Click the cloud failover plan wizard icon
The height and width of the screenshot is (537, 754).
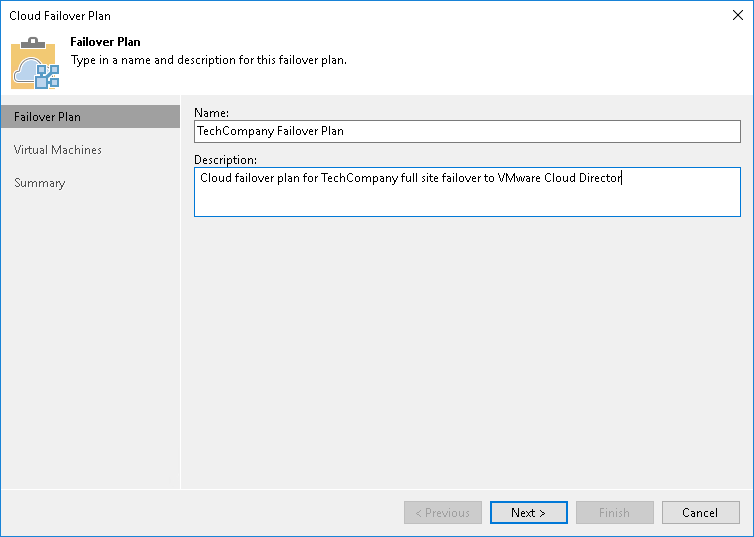pyautogui.click(x=35, y=63)
